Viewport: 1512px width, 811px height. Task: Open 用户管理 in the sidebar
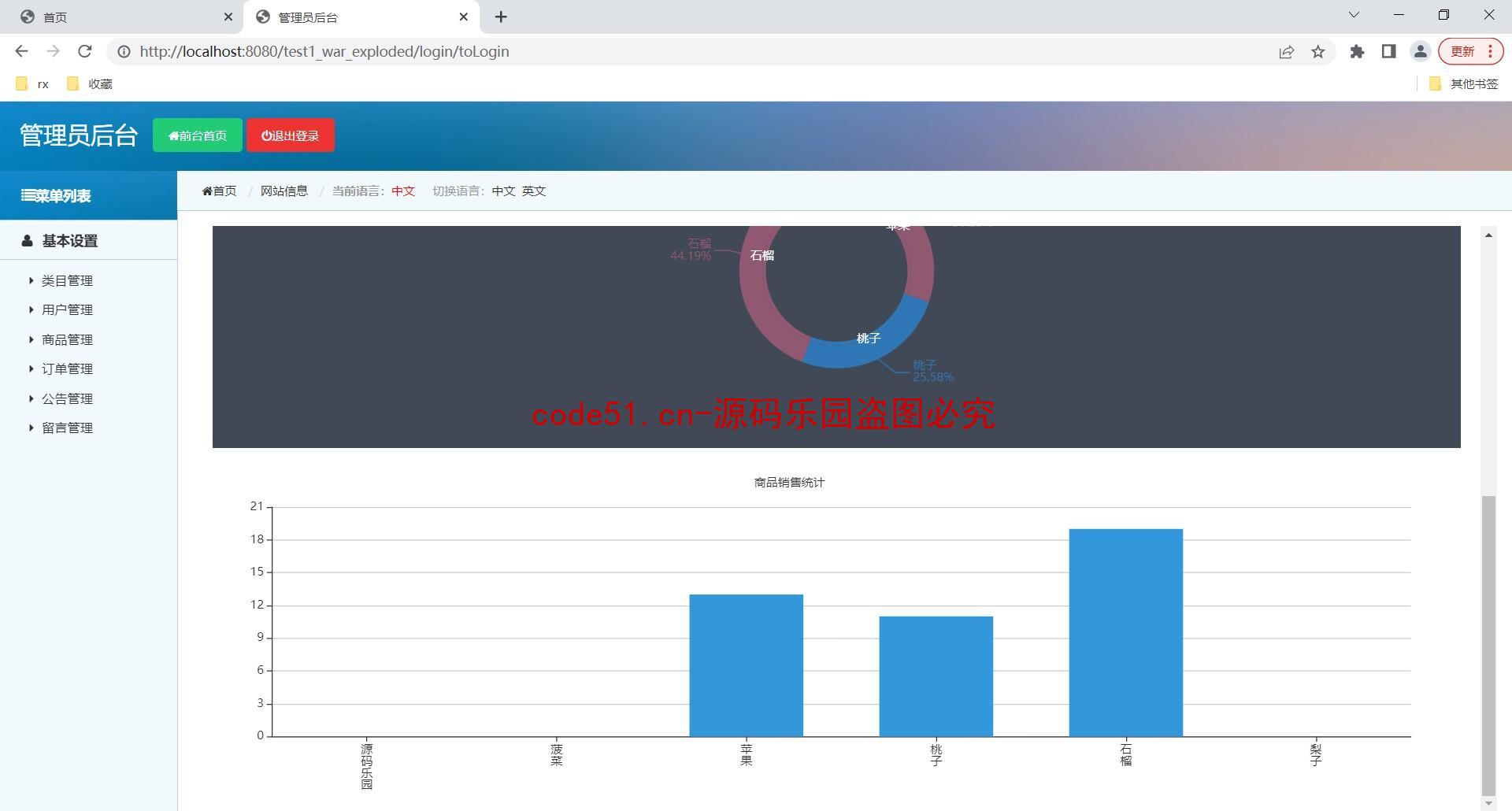coord(67,310)
